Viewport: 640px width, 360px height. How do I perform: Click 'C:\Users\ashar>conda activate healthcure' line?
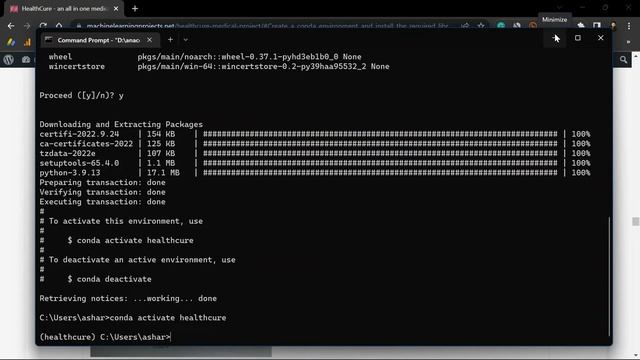coord(133,318)
